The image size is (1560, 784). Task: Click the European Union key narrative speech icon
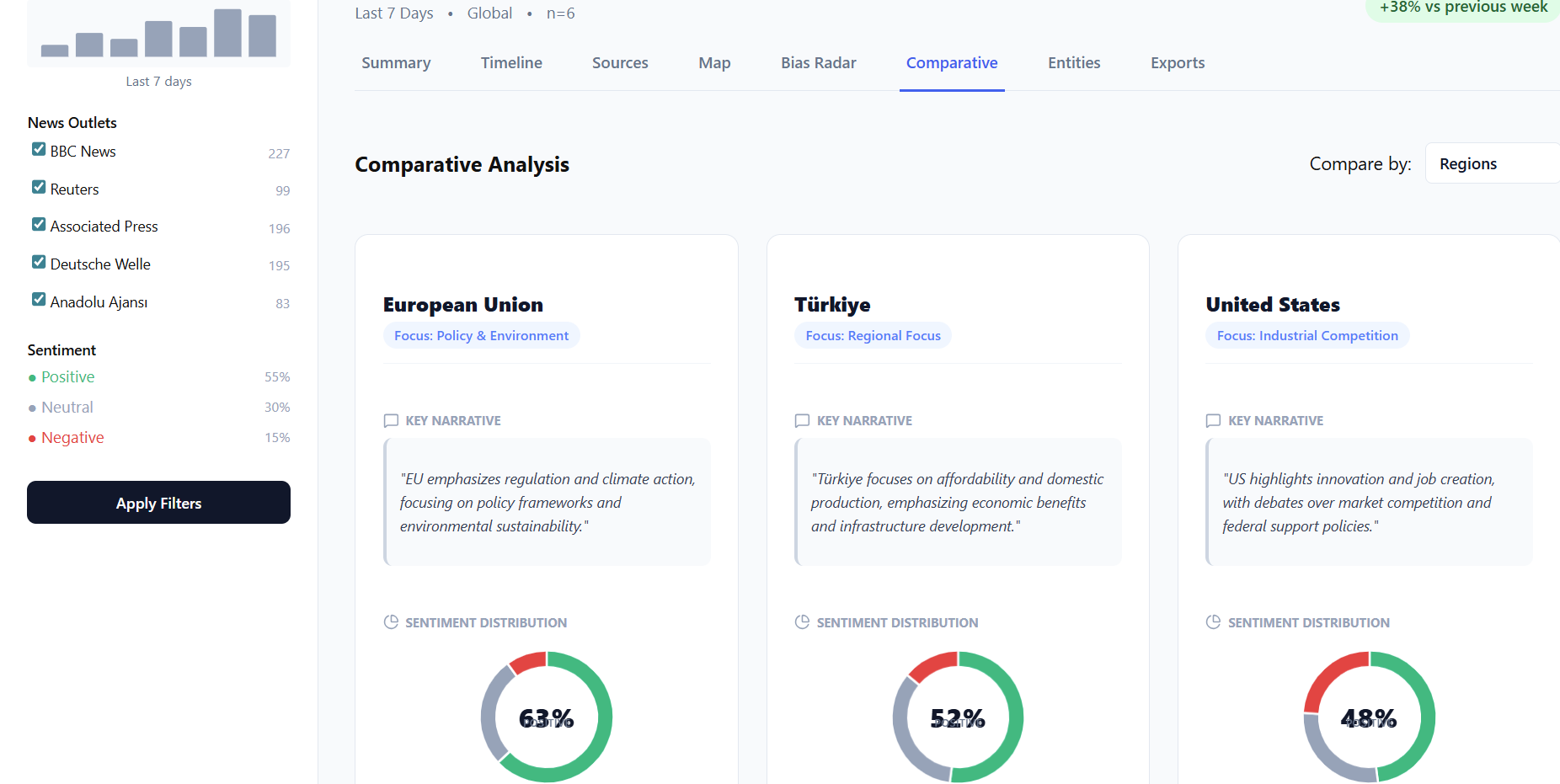391,420
